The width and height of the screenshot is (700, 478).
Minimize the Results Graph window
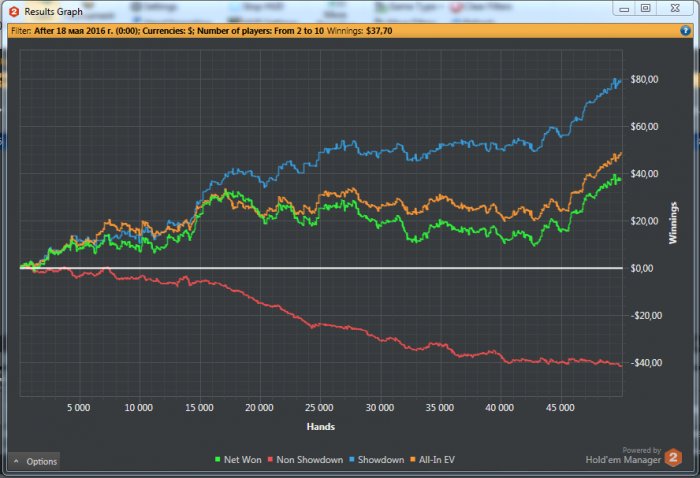tap(626, 9)
